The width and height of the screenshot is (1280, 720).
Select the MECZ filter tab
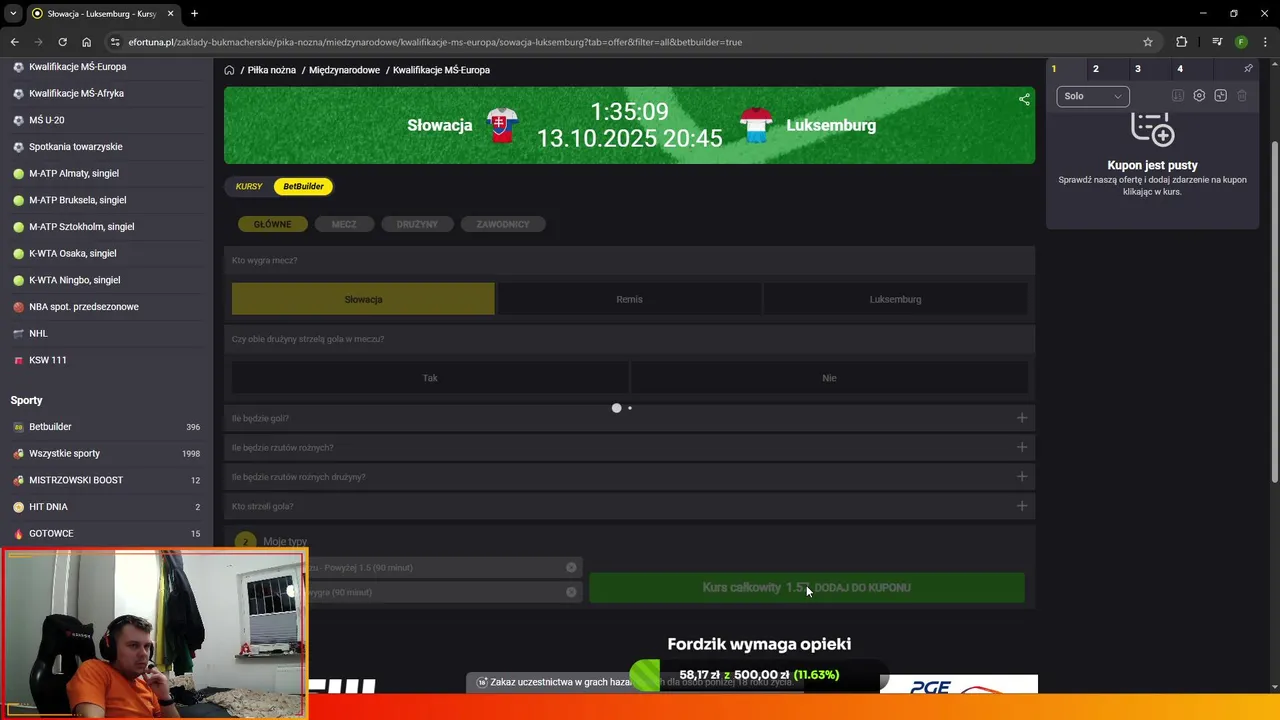pyautogui.click(x=344, y=224)
